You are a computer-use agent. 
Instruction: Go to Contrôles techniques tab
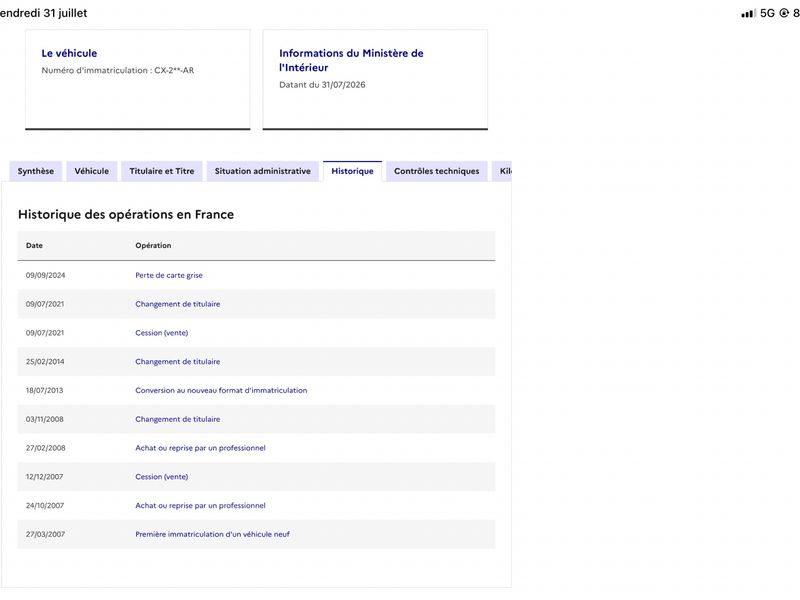pos(436,171)
